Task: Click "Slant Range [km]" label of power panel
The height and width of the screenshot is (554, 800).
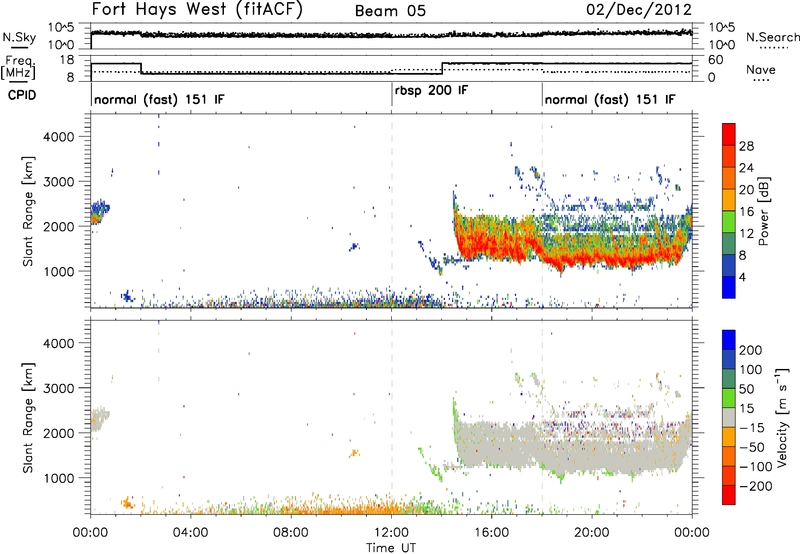Action: pos(28,211)
